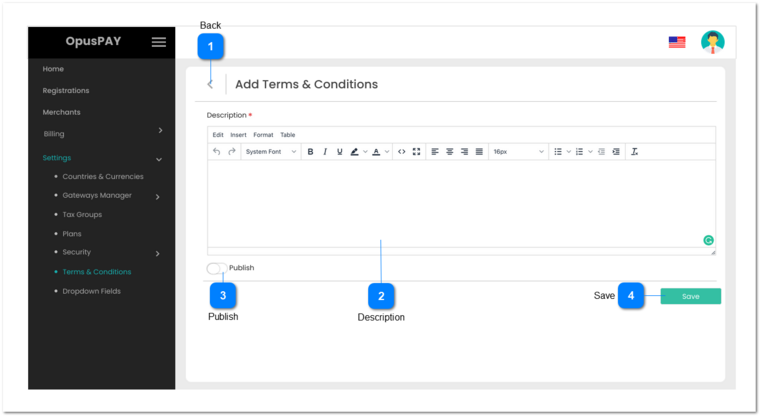Clear formatting with the Tx icon

(x=634, y=151)
